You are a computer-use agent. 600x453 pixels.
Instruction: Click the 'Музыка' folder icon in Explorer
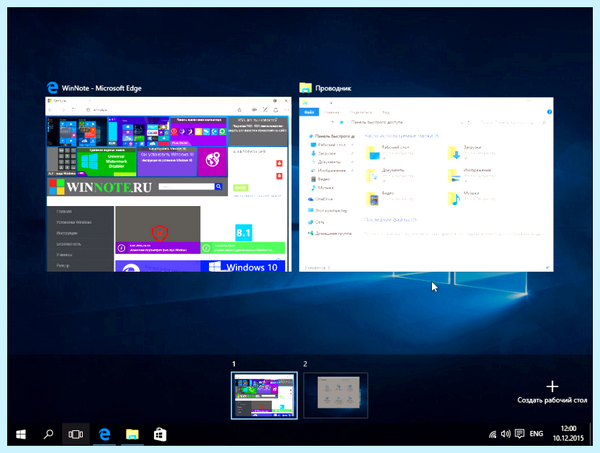pyautogui.click(x=454, y=199)
